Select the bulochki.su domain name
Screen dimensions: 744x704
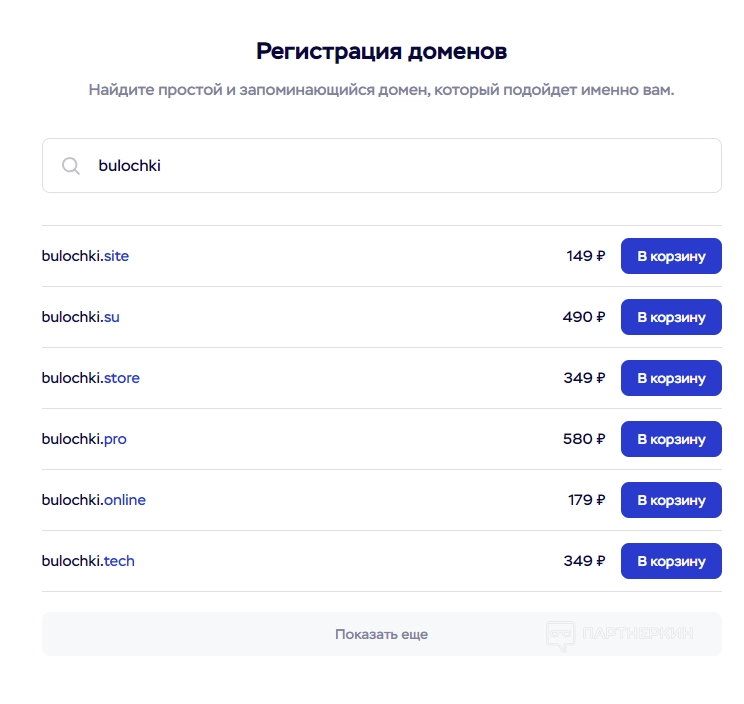pos(81,317)
